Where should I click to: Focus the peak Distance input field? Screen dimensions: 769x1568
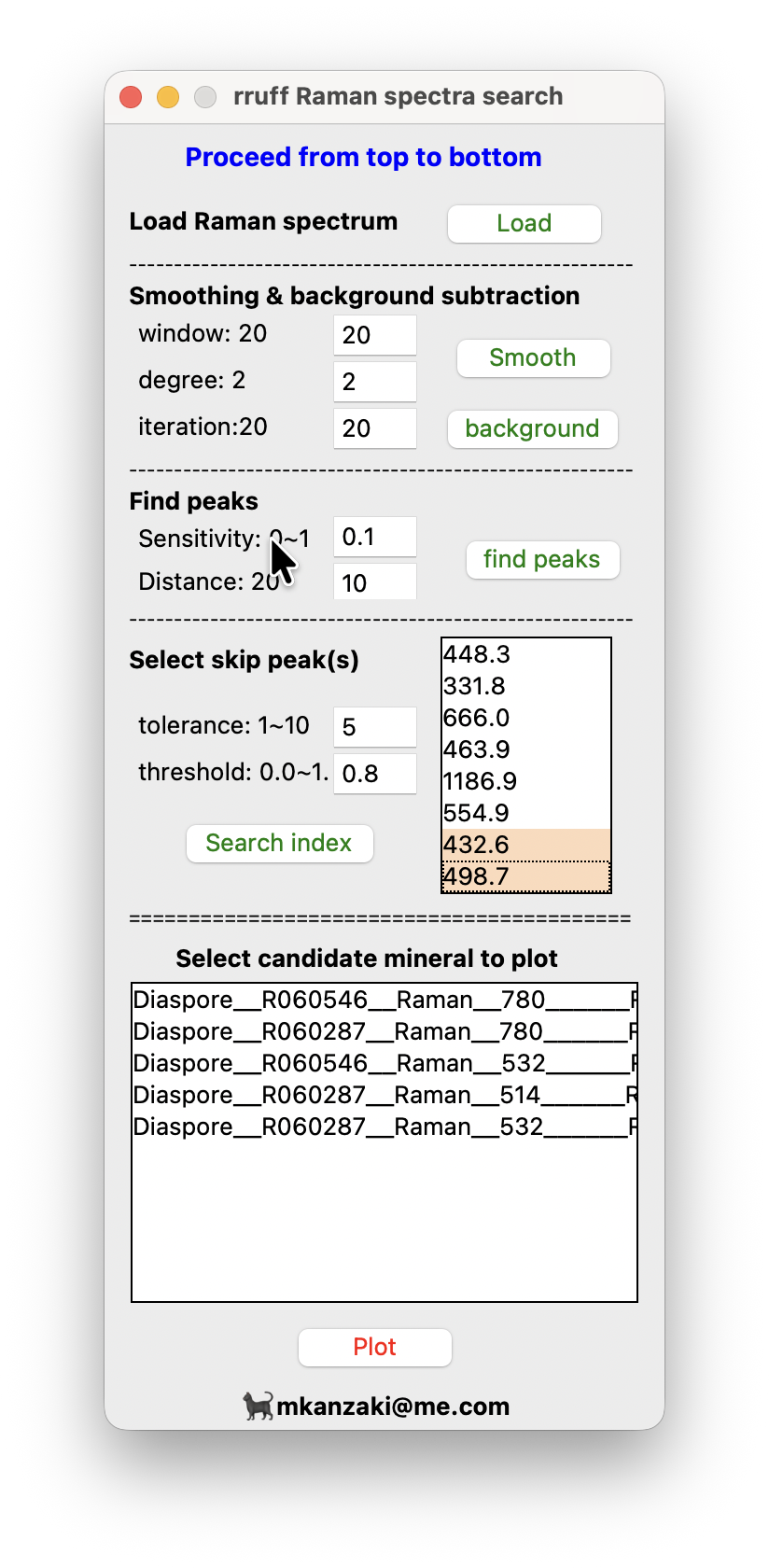point(374,583)
